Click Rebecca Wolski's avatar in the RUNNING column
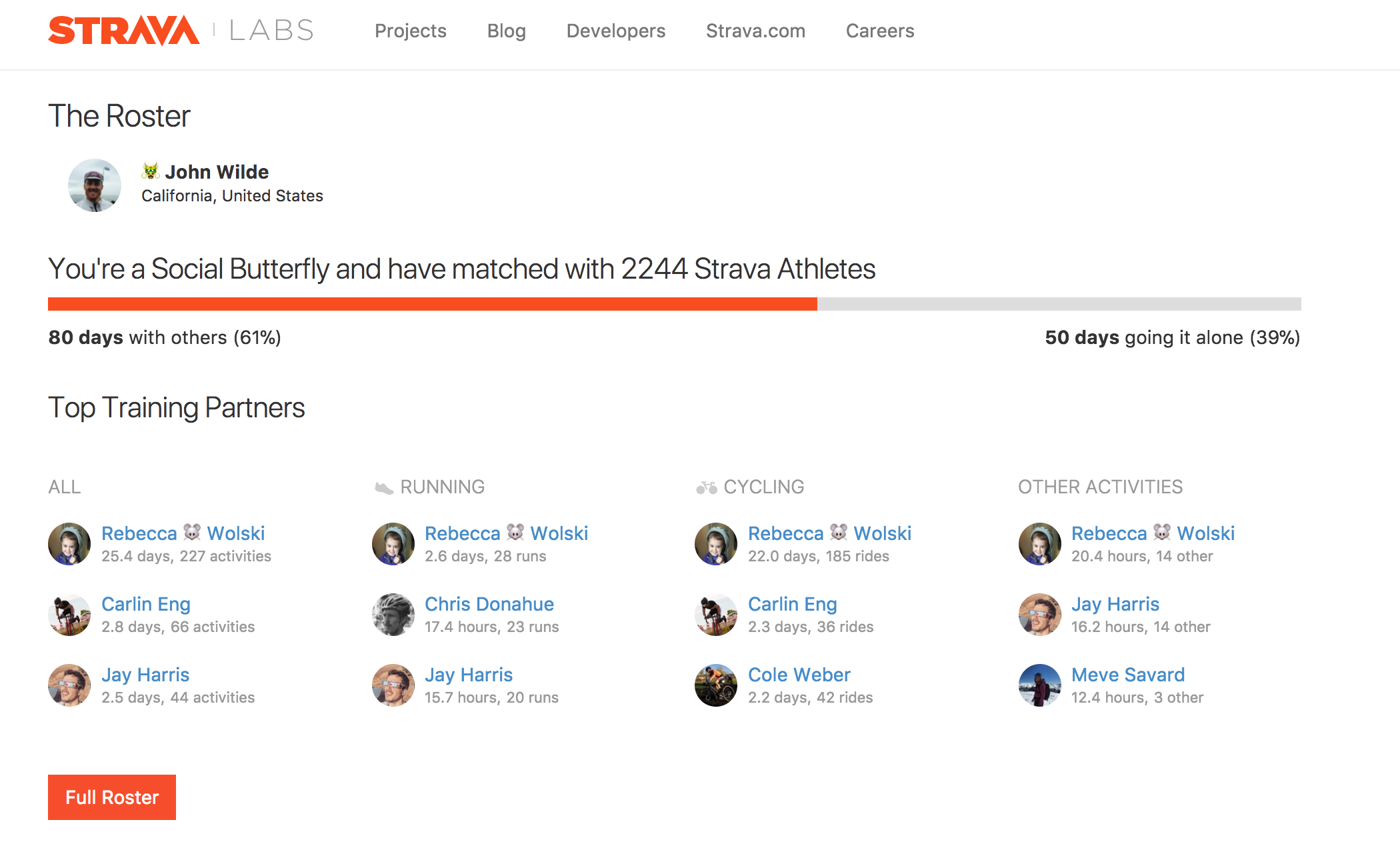 393,544
